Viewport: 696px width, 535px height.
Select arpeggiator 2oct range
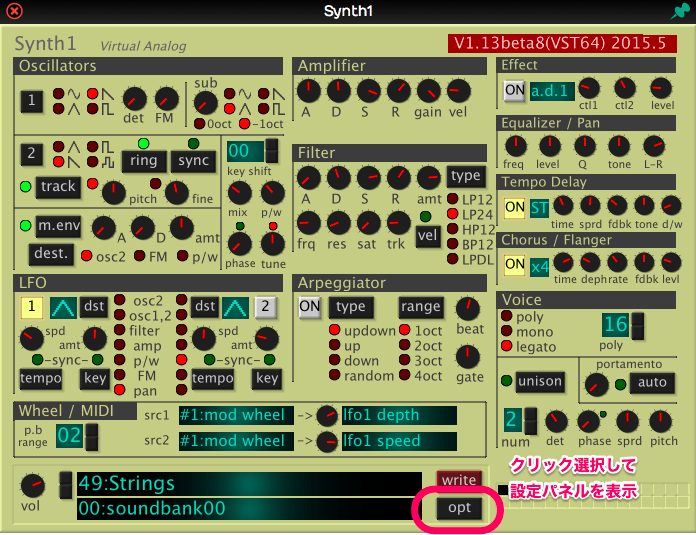point(404,345)
